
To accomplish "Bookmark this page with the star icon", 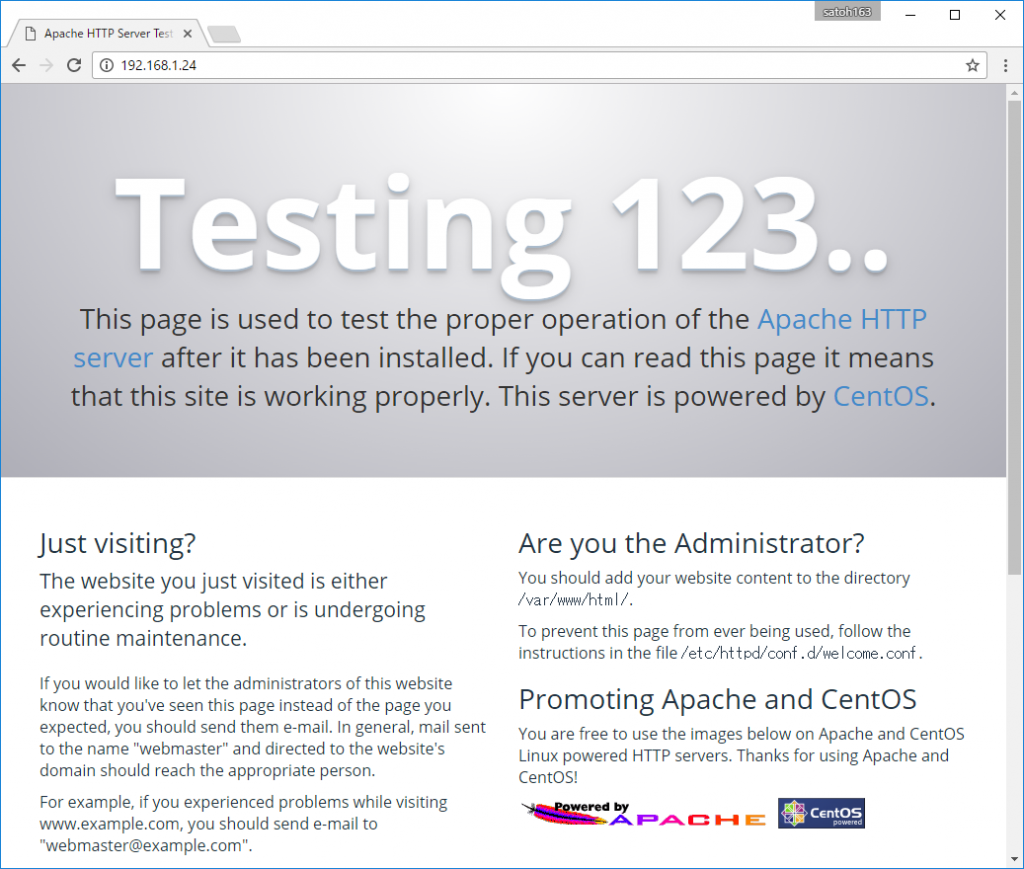I will tap(972, 65).
